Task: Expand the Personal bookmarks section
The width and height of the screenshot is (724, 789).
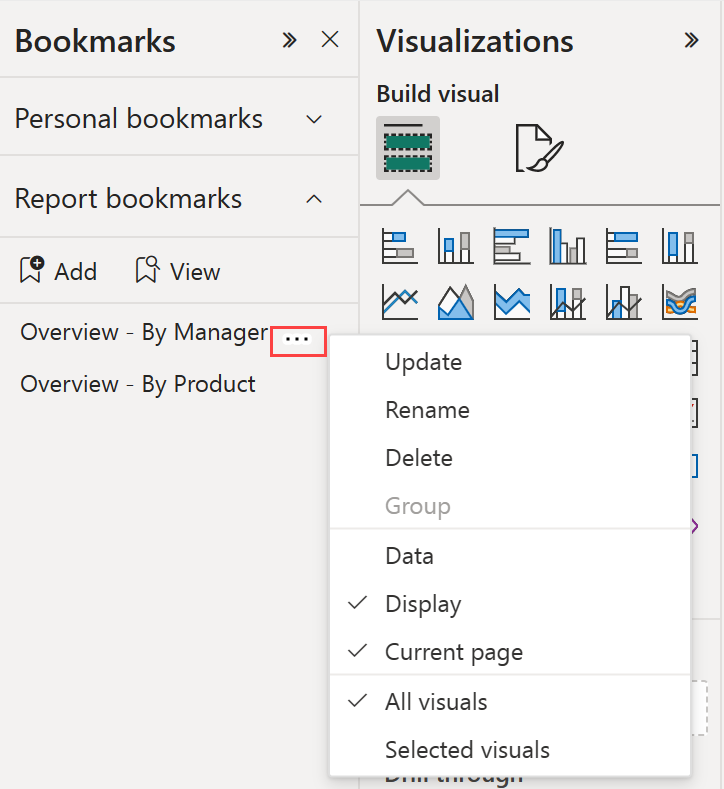Action: 314,119
